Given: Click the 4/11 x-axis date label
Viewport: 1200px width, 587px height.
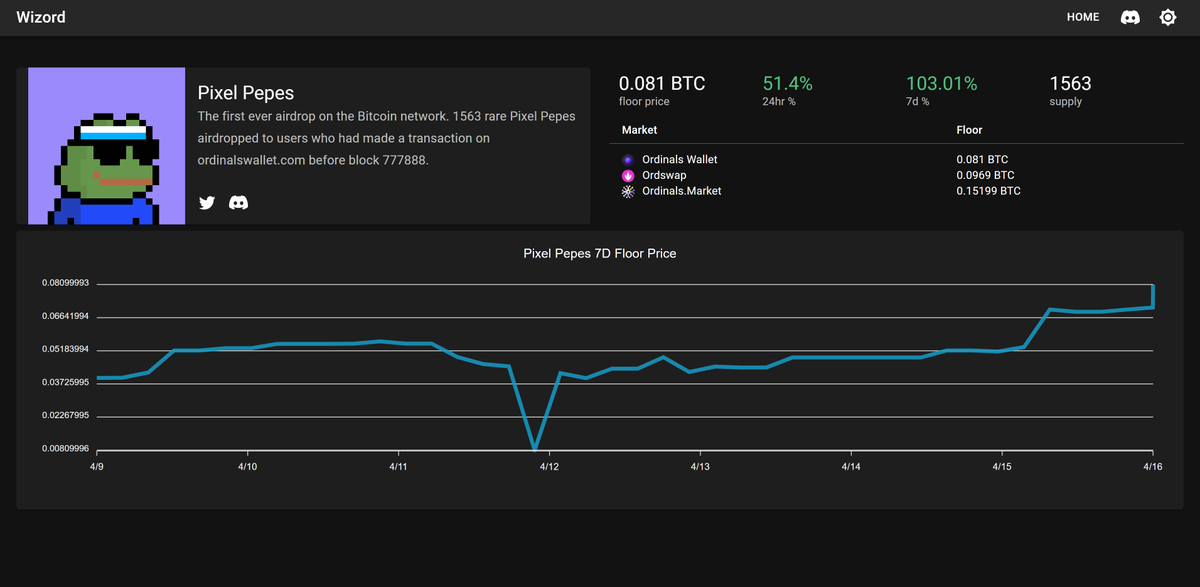Looking at the screenshot, I should pyautogui.click(x=398, y=466).
